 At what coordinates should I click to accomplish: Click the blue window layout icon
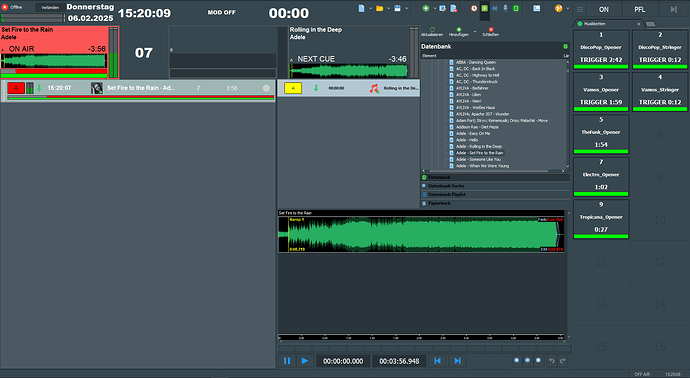tap(536, 8)
